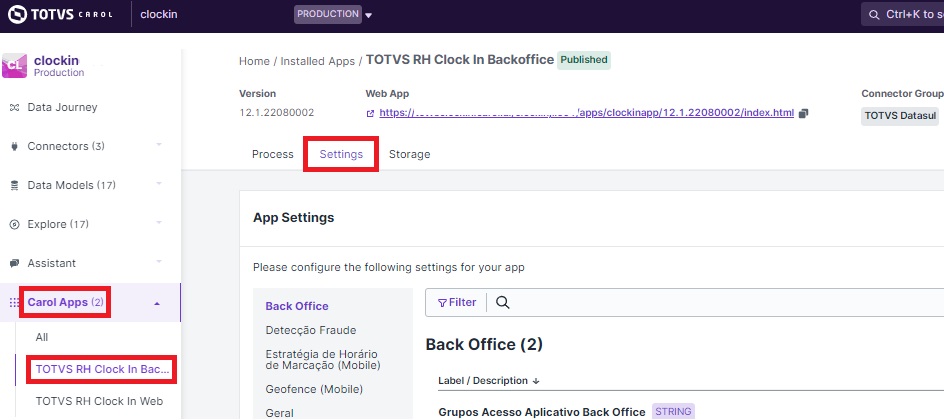
Task: Select the Geofence (Mobile) settings category
Action: 314,389
